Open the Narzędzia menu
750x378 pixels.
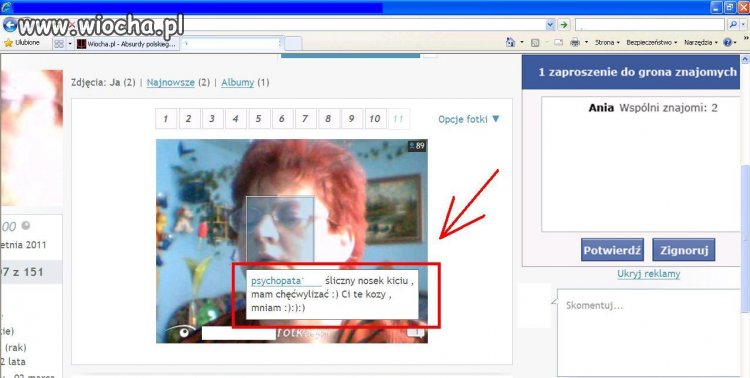[701, 43]
